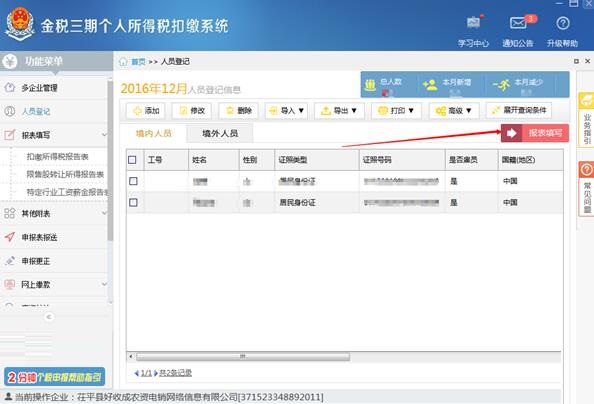Open the 导出 export dropdown
Screen dimensions: 594x404
coord(339,111)
